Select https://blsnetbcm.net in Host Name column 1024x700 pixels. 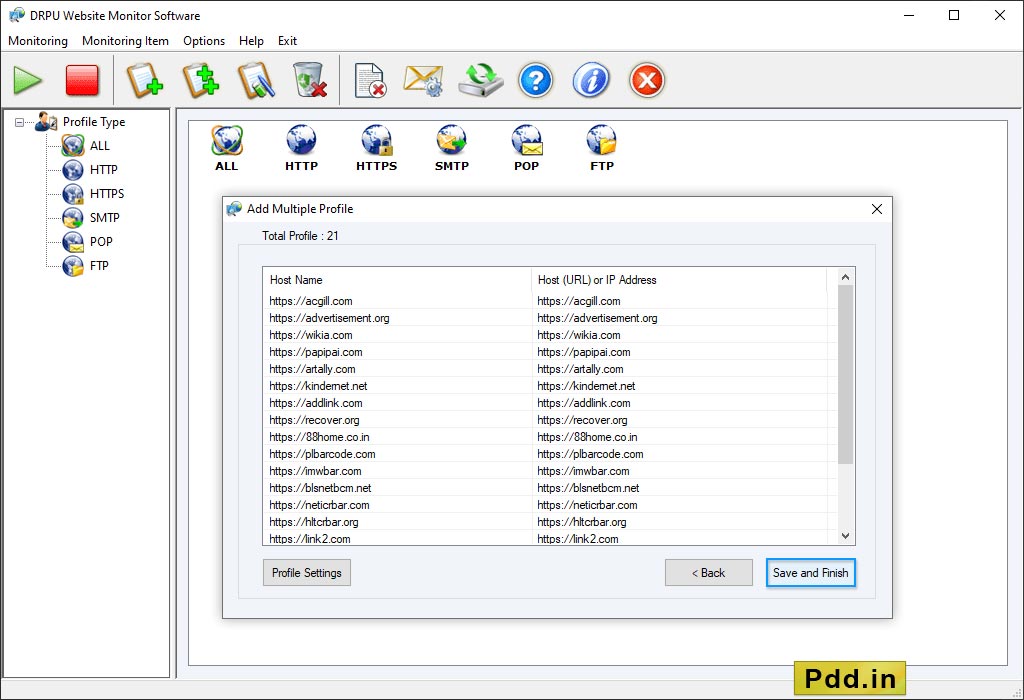click(x=320, y=488)
